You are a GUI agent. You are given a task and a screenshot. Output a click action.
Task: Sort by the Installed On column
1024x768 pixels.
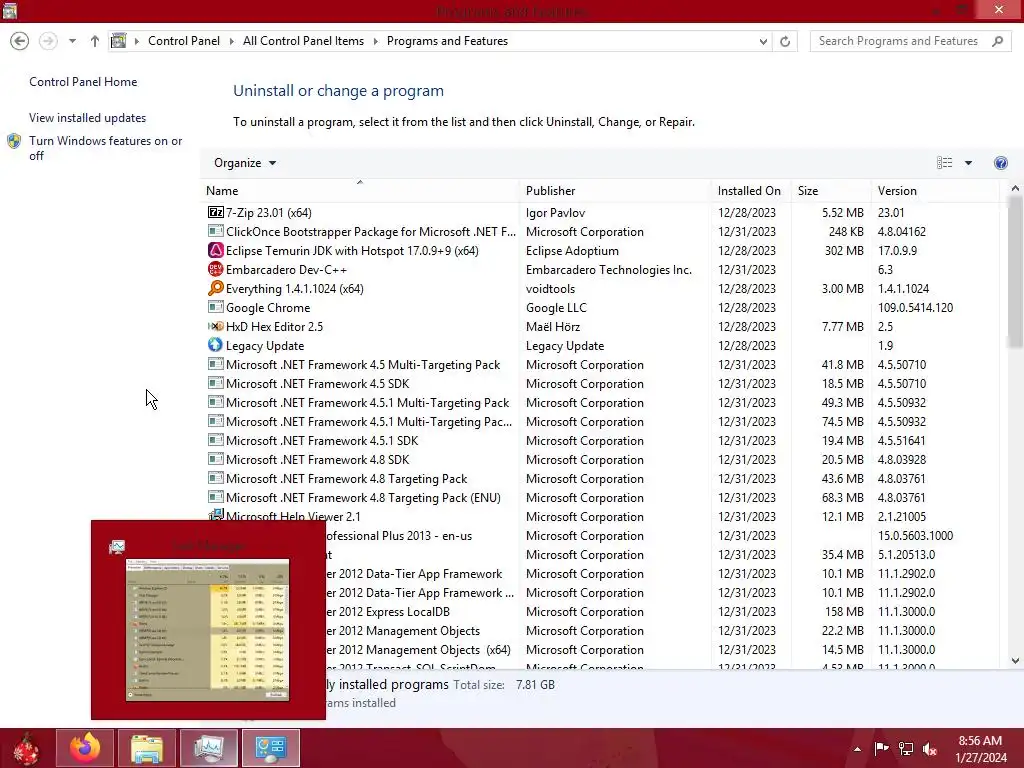751,191
